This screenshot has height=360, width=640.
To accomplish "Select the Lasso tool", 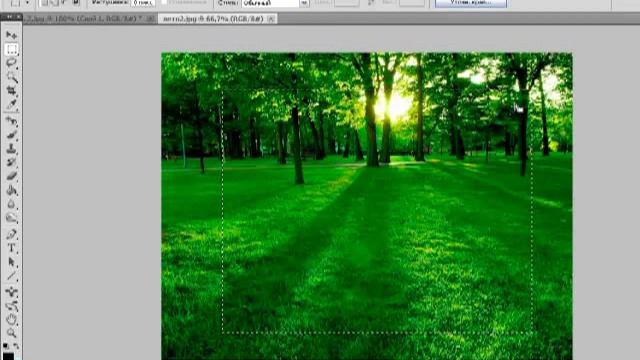I will 11,63.
